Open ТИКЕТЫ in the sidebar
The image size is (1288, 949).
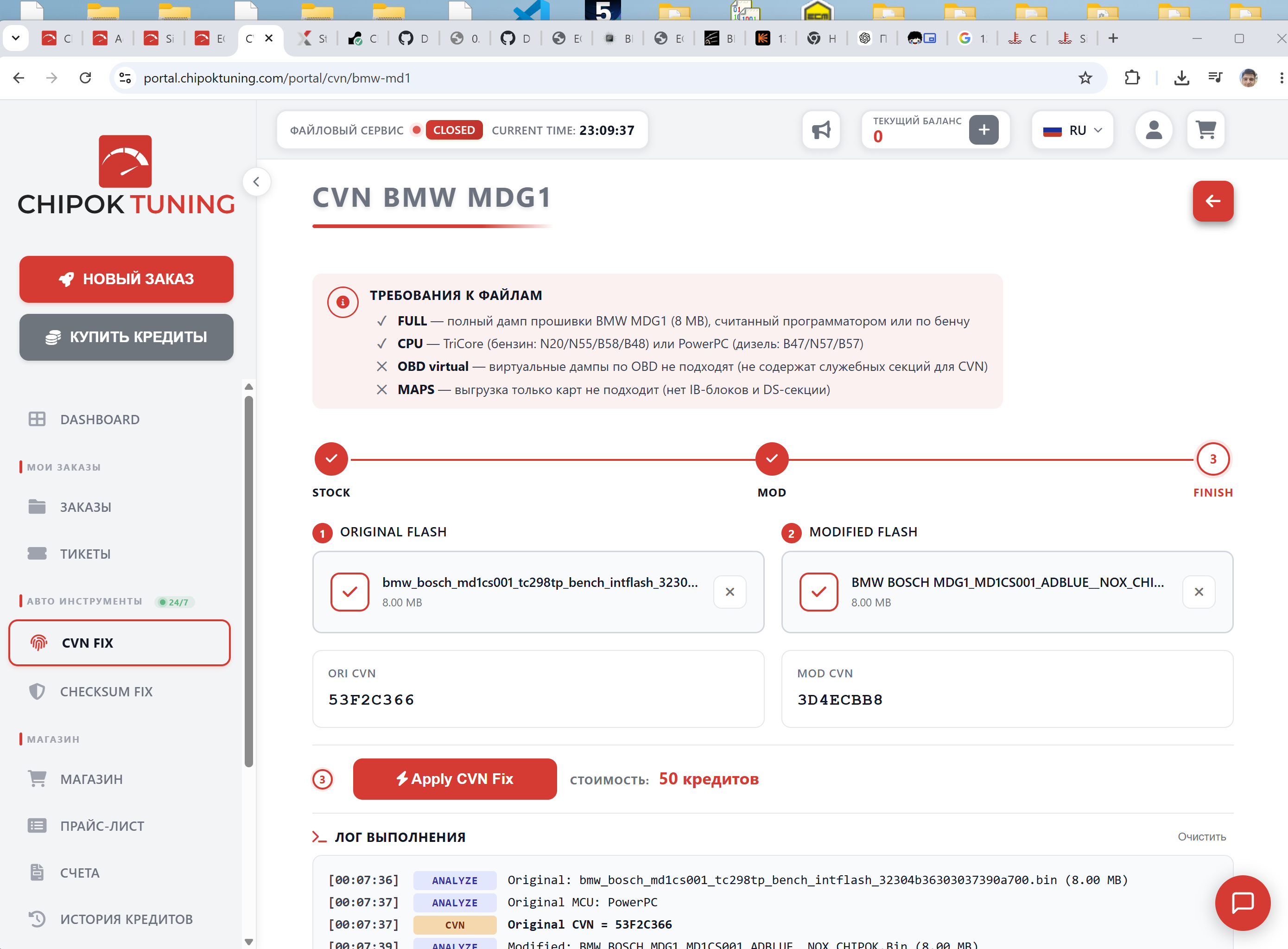pyautogui.click(x=85, y=554)
